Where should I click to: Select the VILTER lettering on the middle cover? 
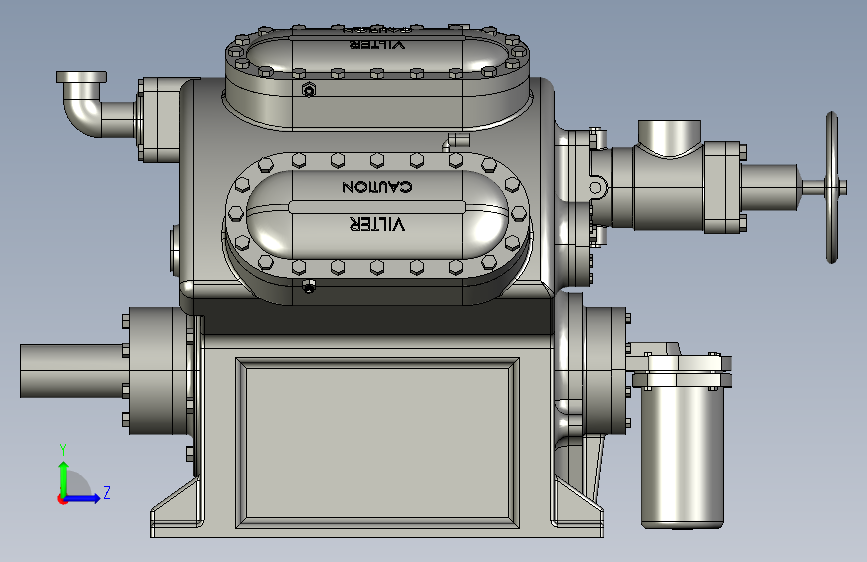[378, 223]
